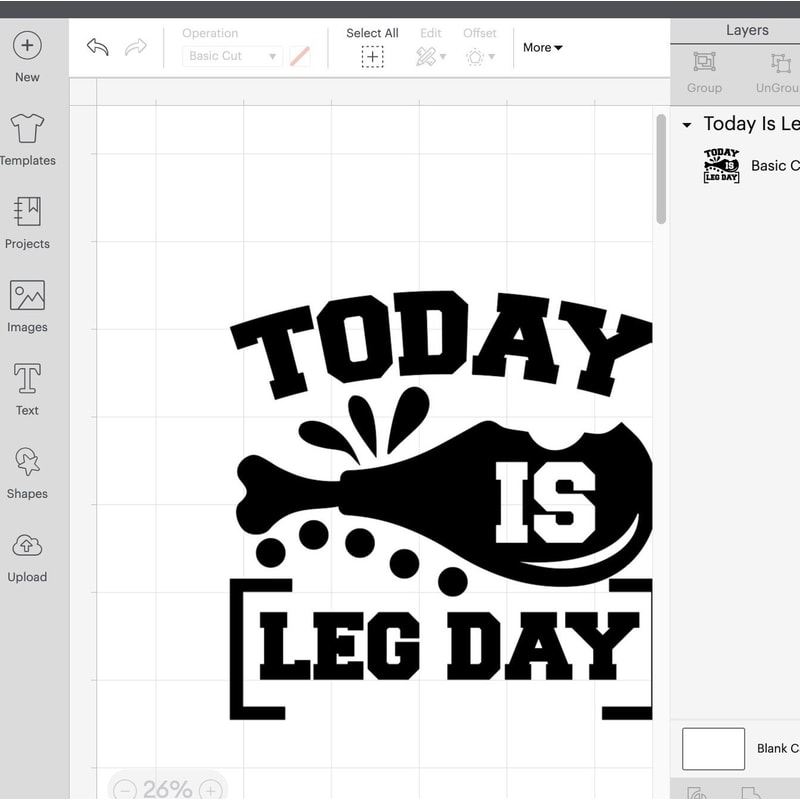Click the Group icon in Layers panel
This screenshot has width=800, height=800.
pos(704,62)
